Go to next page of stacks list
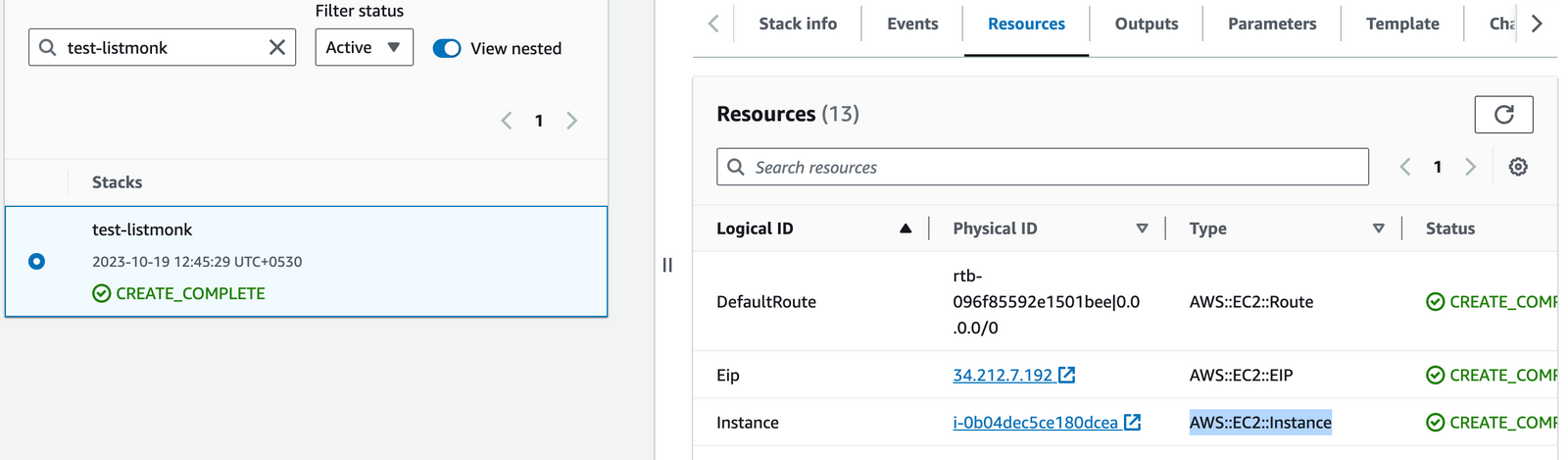The height and width of the screenshot is (460, 1568). 572,121
